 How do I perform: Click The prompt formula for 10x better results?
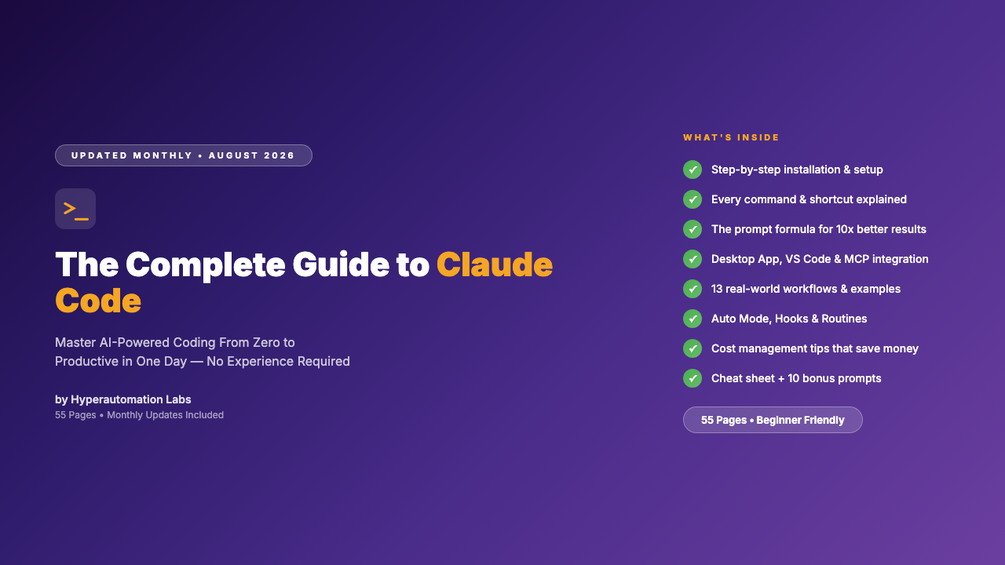pos(818,229)
